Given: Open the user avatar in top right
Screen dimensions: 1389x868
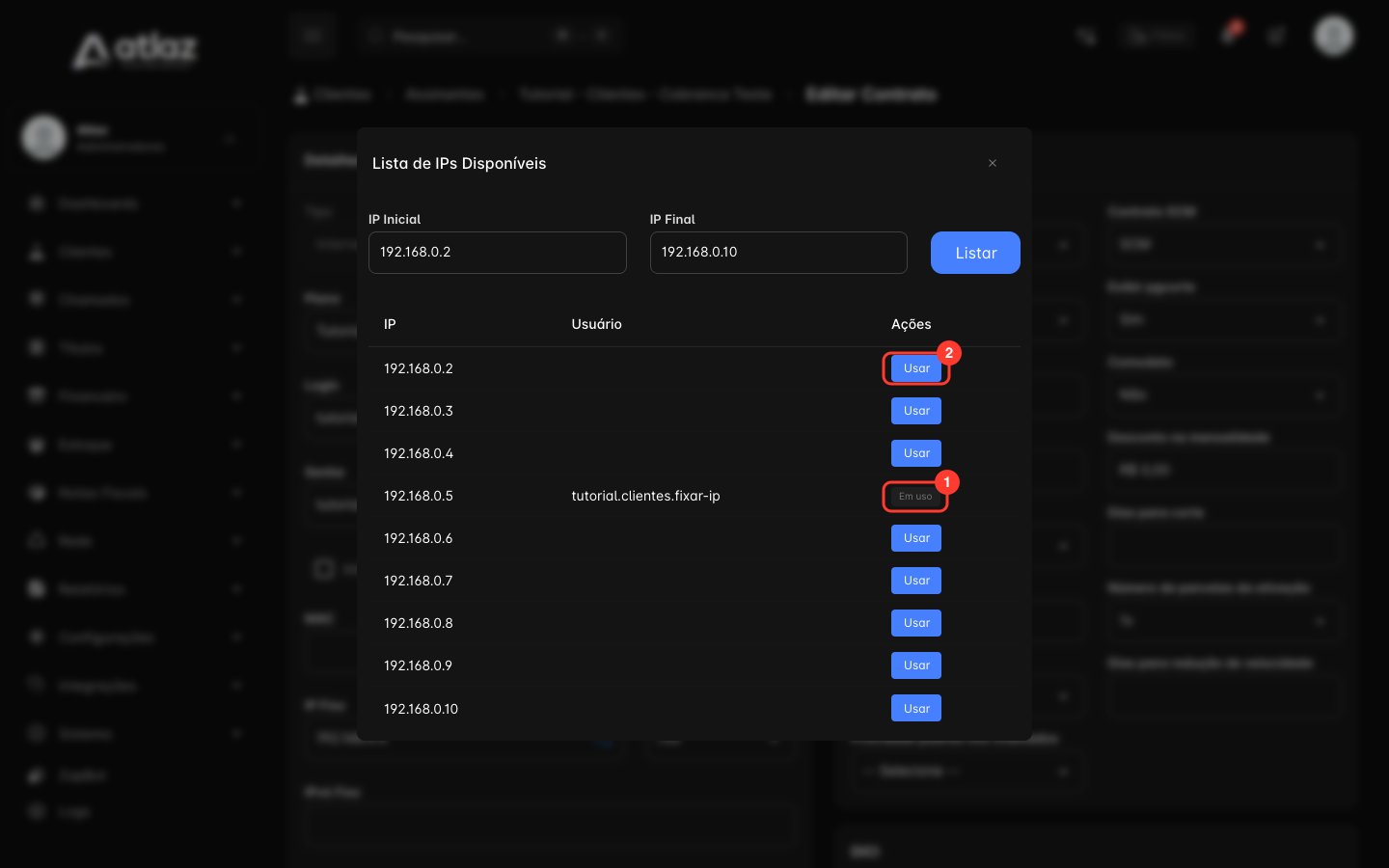Looking at the screenshot, I should tap(1334, 37).
